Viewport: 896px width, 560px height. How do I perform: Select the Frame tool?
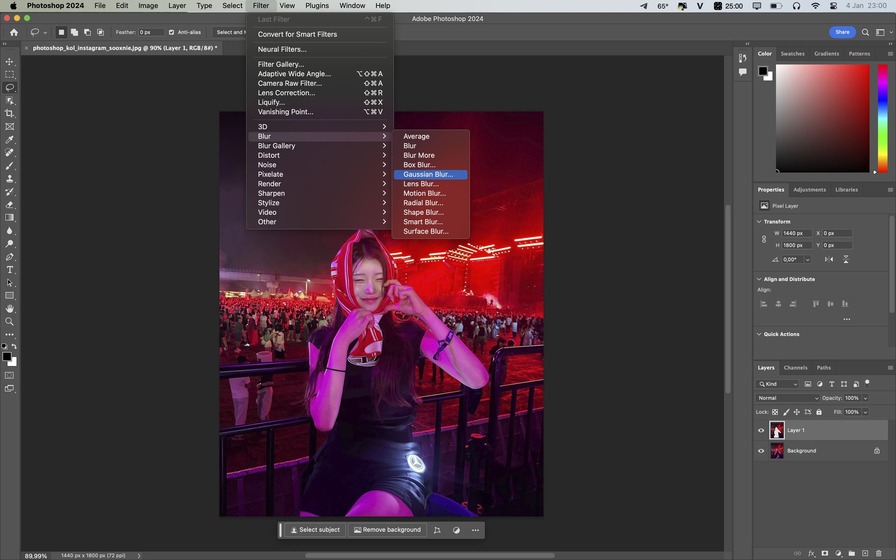tap(9, 127)
